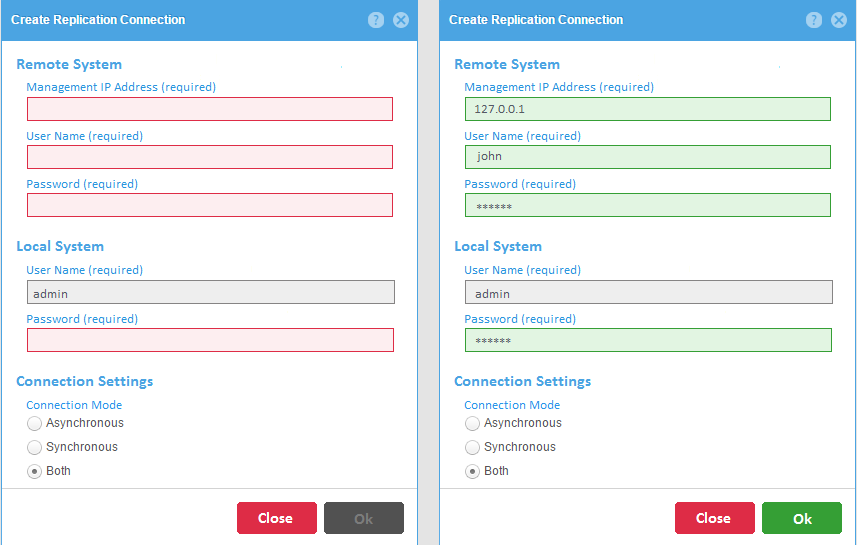The image size is (857, 545).
Task: Click red Close button in right dialog
Action: coord(714,518)
